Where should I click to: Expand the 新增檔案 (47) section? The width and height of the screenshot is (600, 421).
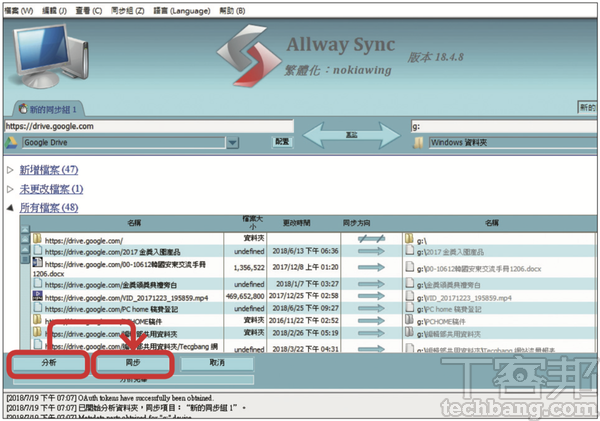click(x=11, y=170)
